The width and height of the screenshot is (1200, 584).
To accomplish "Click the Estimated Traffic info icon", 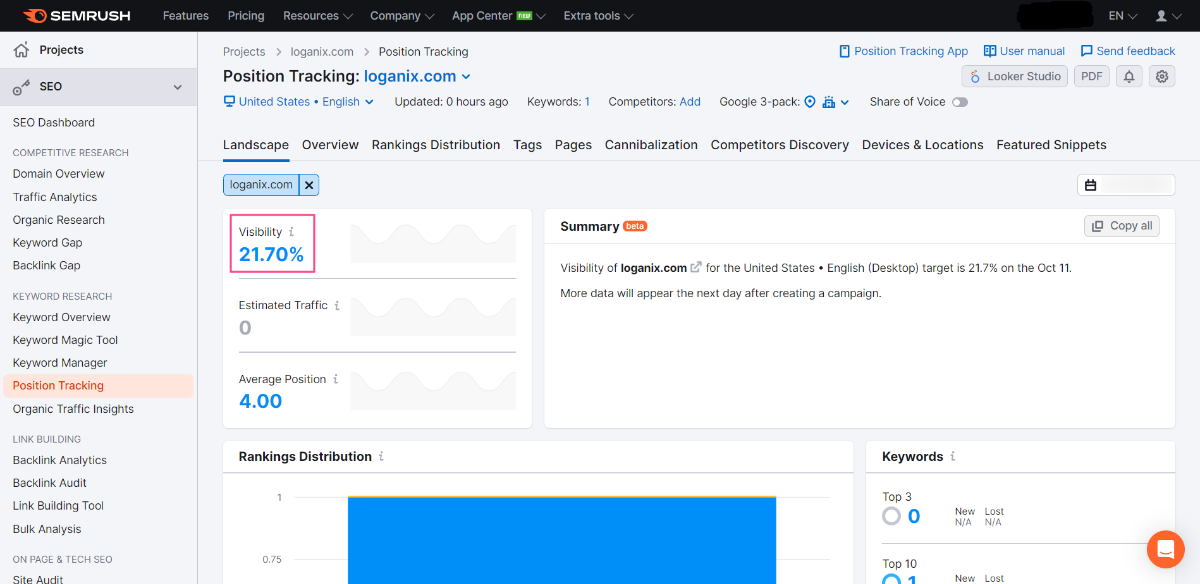I will [x=336, y=305].
